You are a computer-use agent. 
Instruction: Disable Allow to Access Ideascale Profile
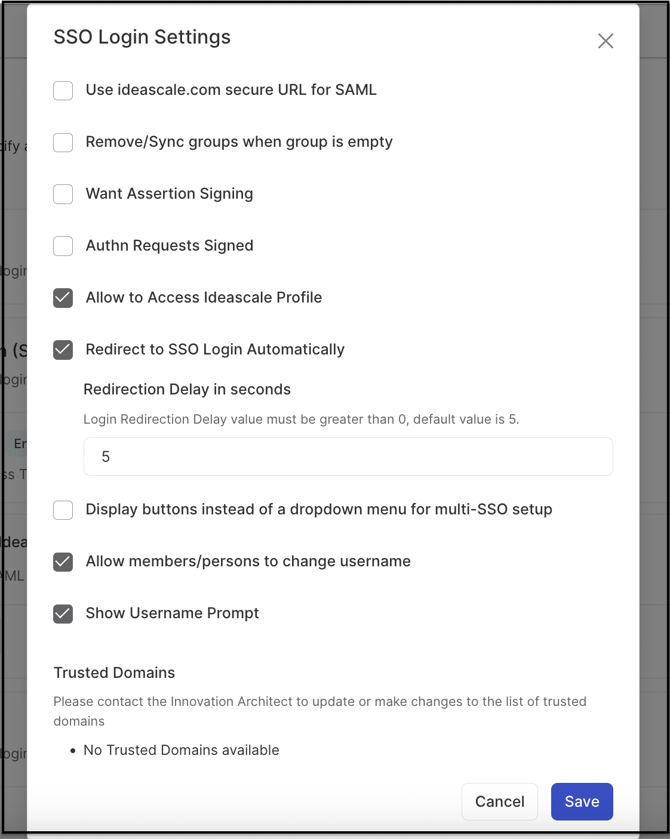tap(63, 297)
